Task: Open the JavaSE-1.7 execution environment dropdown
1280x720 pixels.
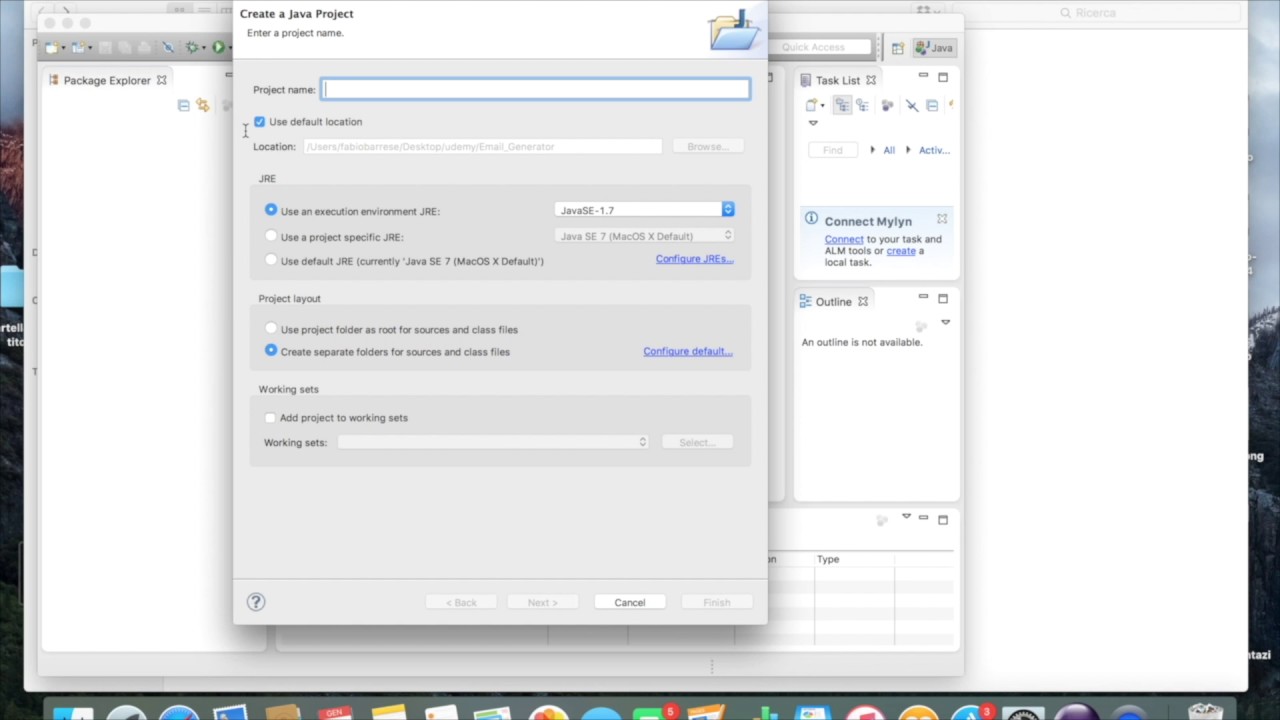Action: [645, 209]
